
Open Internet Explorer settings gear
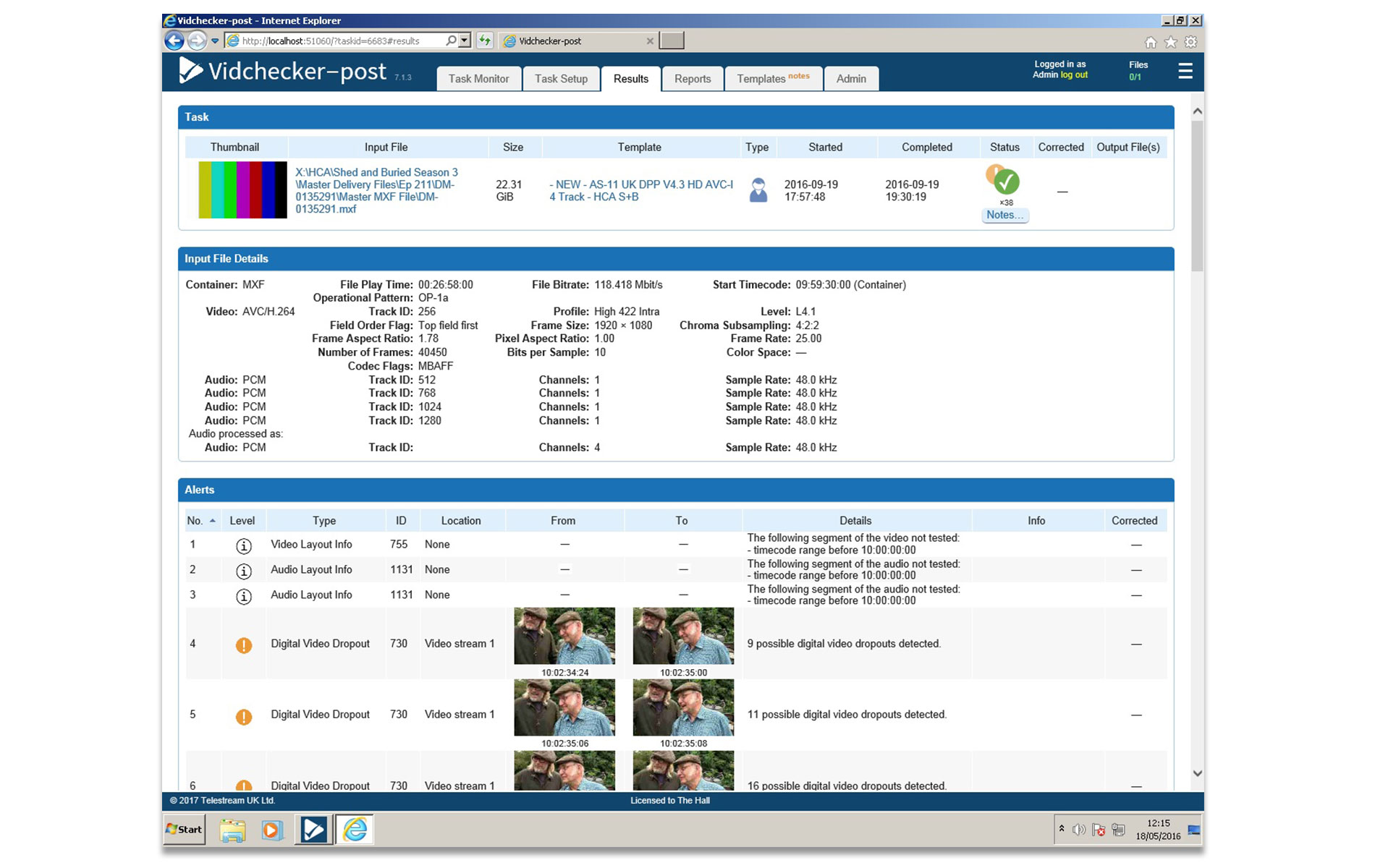coord(1190,42)
